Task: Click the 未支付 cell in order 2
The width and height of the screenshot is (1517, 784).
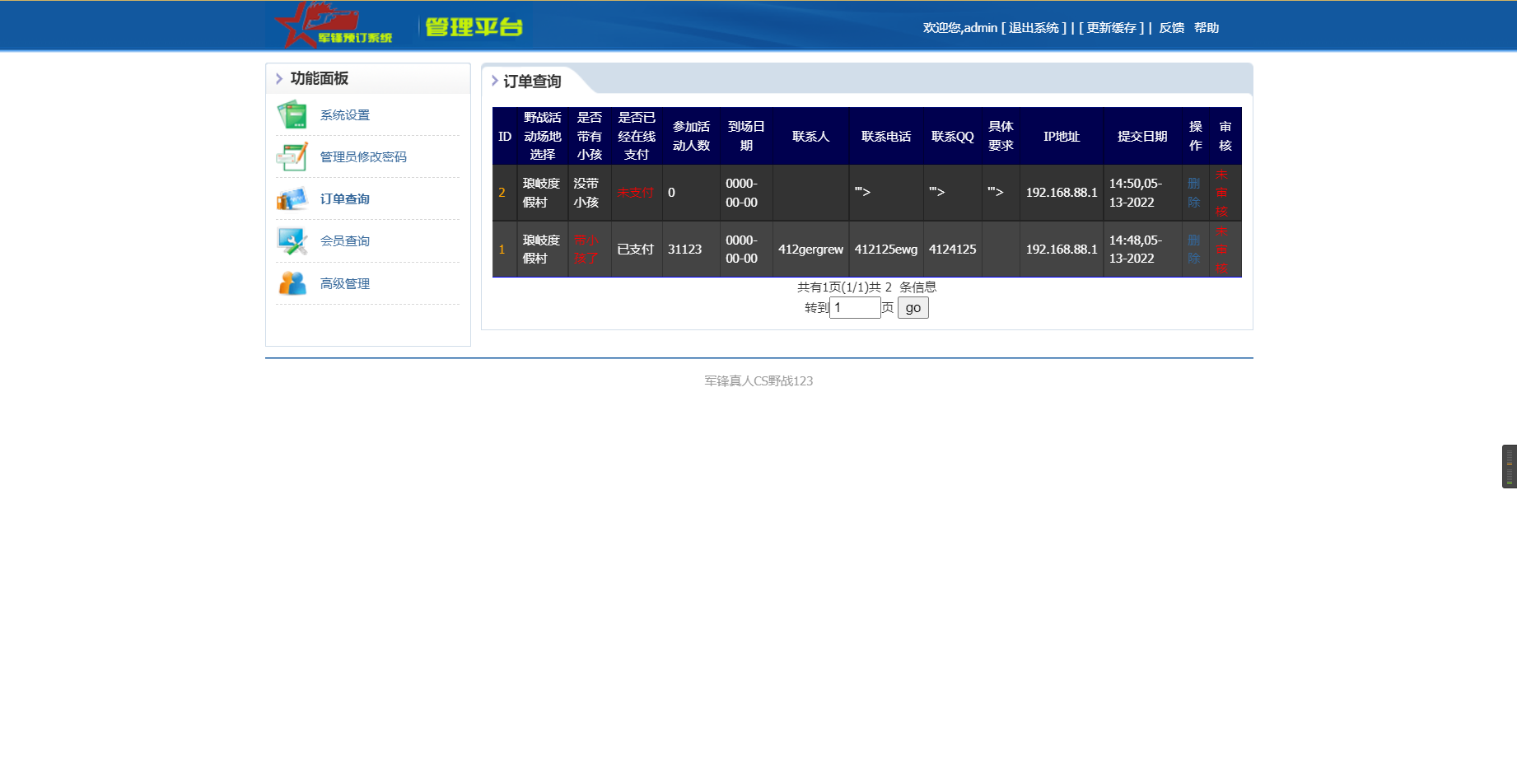Action: click(635, 193)
